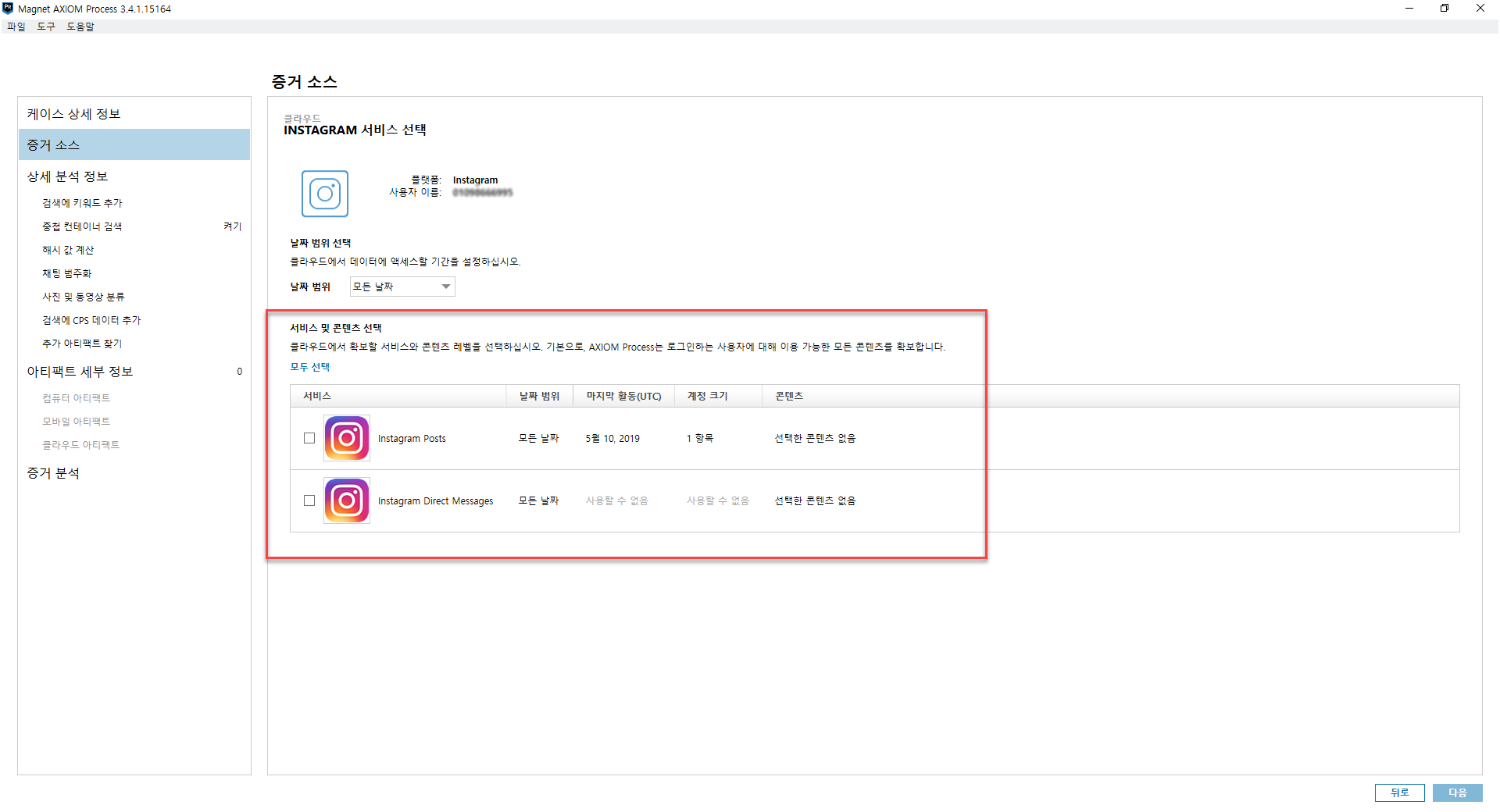Click the 날짜 범위 column header
The height and width of the screenshot is (812, 1500).
coord(540,396)
